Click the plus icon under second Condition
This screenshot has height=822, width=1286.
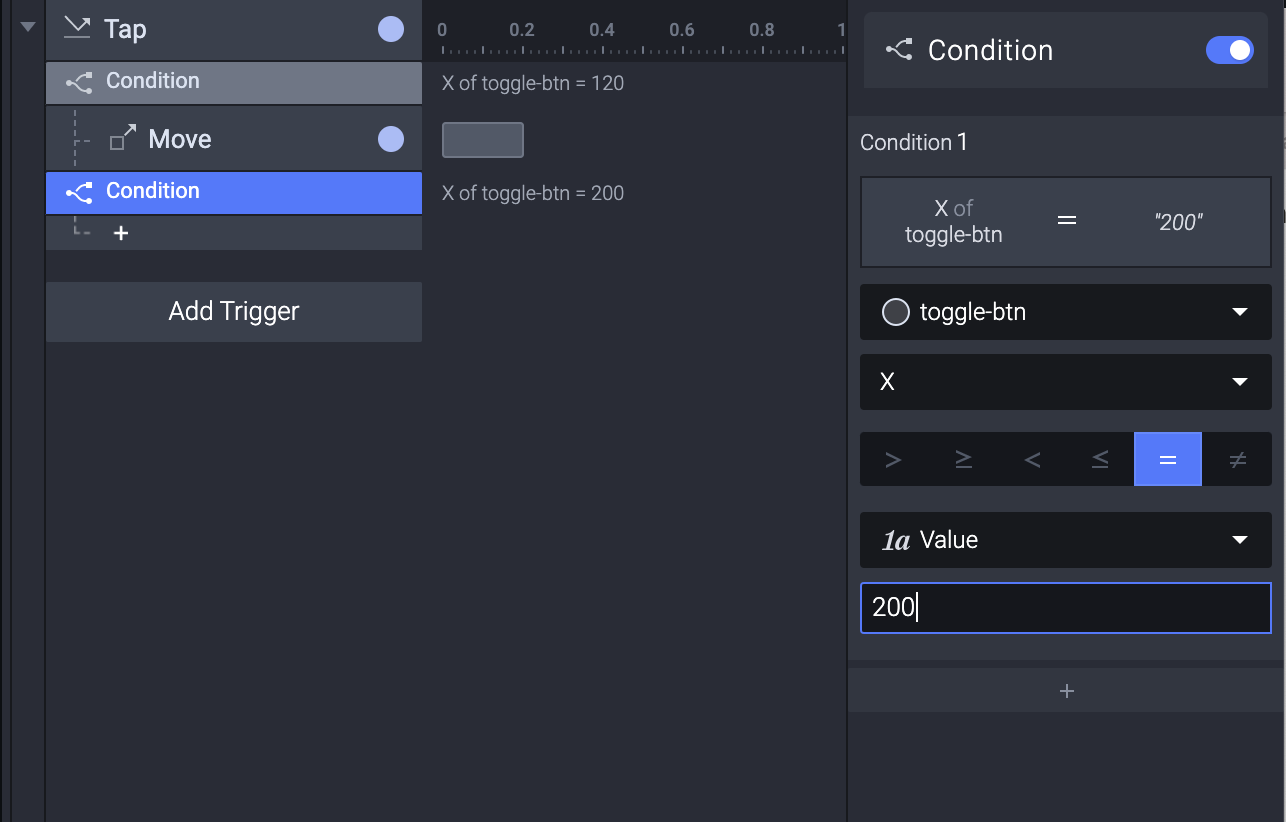coord(121,234)
